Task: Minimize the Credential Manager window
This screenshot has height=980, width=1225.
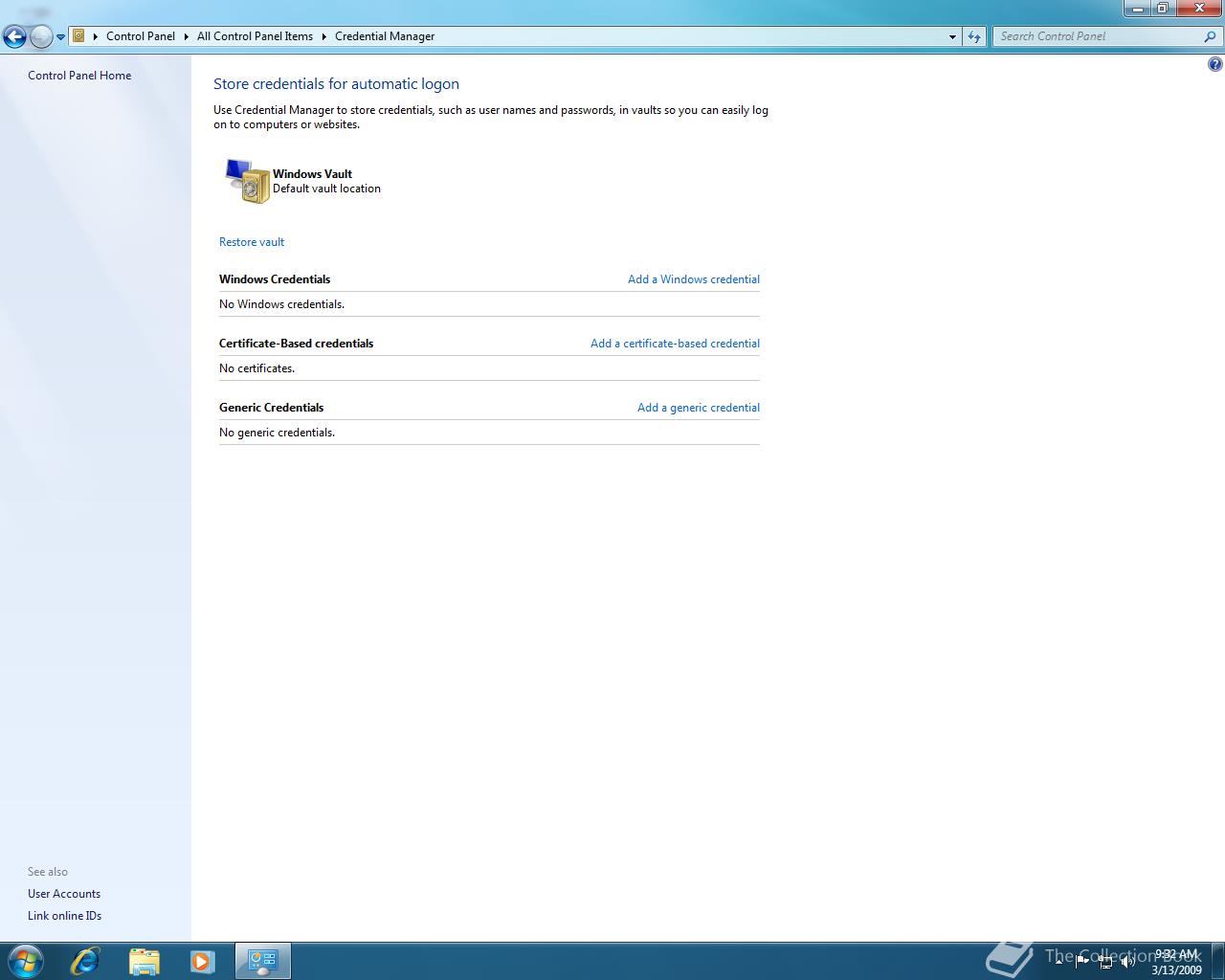Action: click(x=1137, y=8)
